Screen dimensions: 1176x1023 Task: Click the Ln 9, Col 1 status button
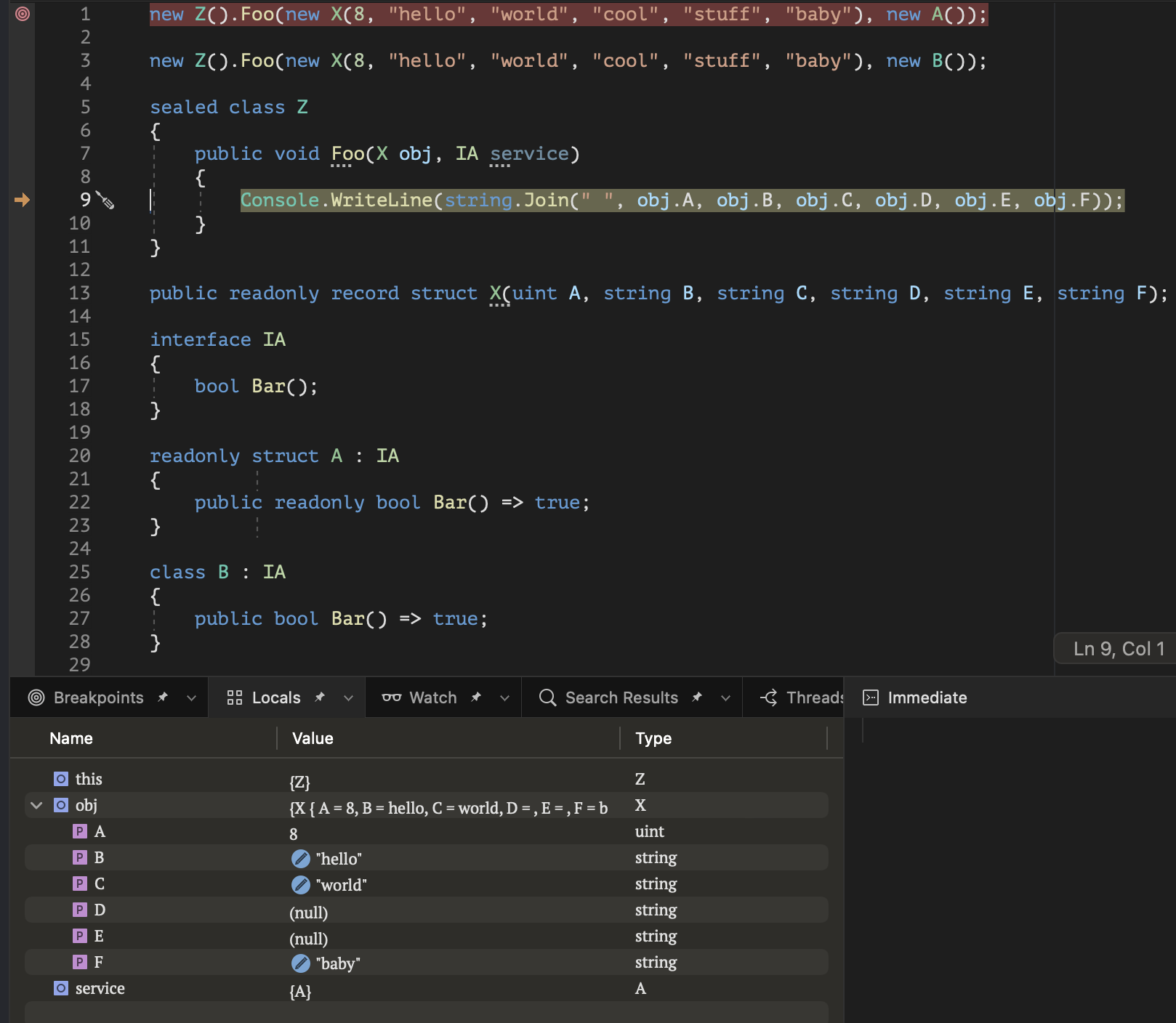point(1114,648)
